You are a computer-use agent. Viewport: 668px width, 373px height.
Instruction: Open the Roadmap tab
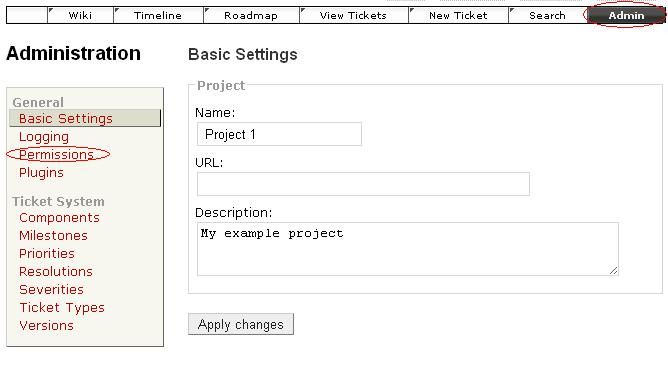click(x=251, y=15)
